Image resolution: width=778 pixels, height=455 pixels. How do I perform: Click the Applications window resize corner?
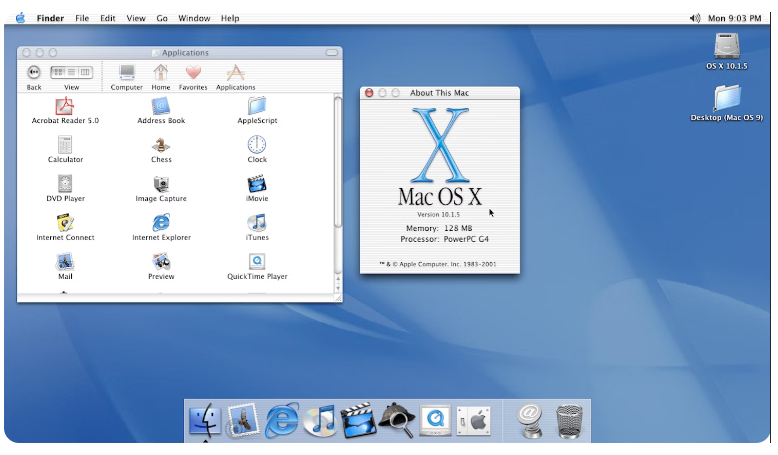click(x=338, y=298)
